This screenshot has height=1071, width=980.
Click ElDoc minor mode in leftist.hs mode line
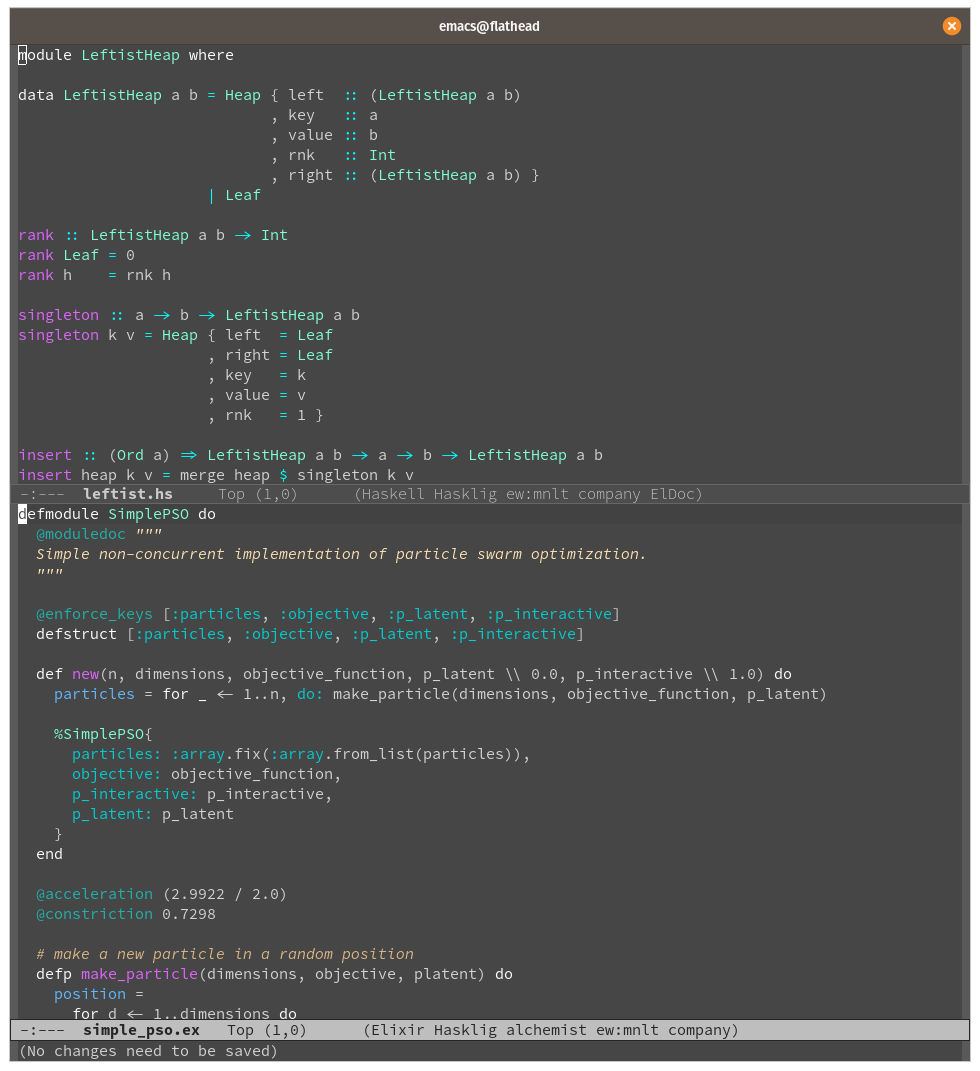click(x=671, y=494)
